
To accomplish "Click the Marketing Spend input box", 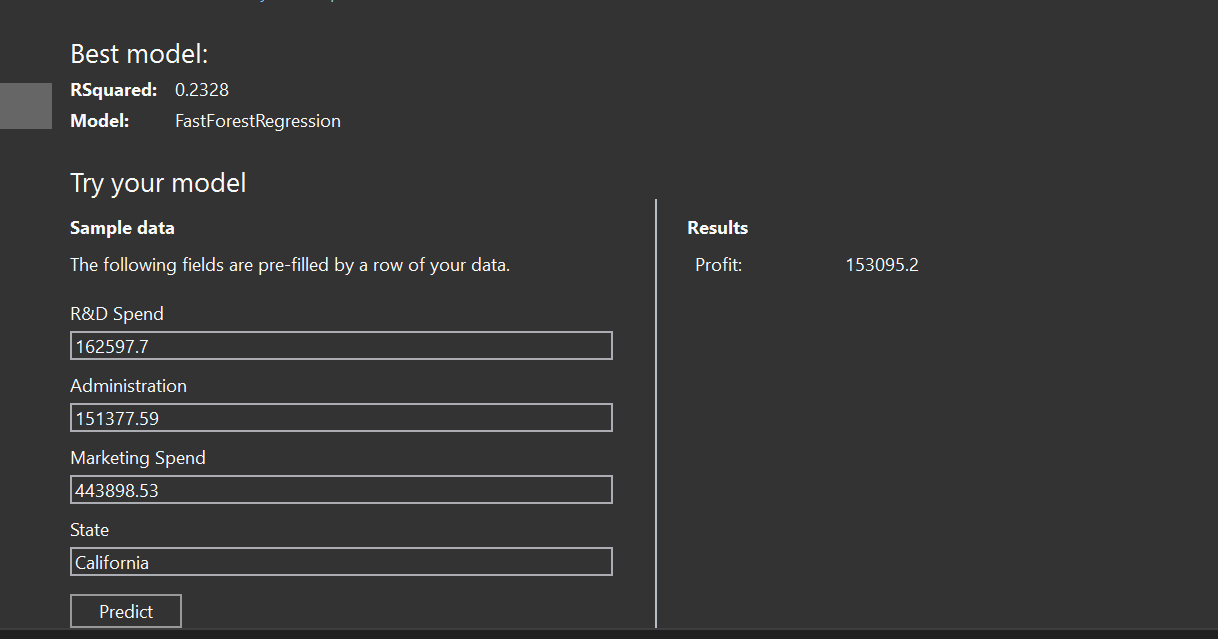I will point(340,489).
